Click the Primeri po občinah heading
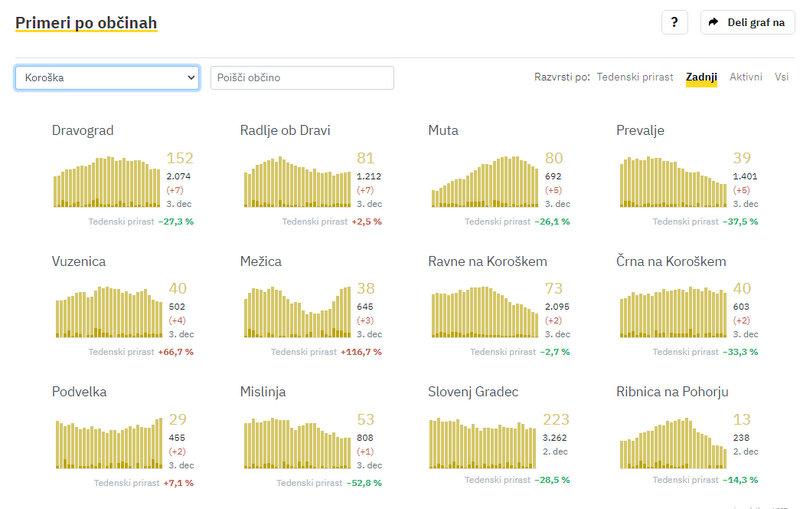The width and height of the screenshot is (800, 509). pos(86,22)
